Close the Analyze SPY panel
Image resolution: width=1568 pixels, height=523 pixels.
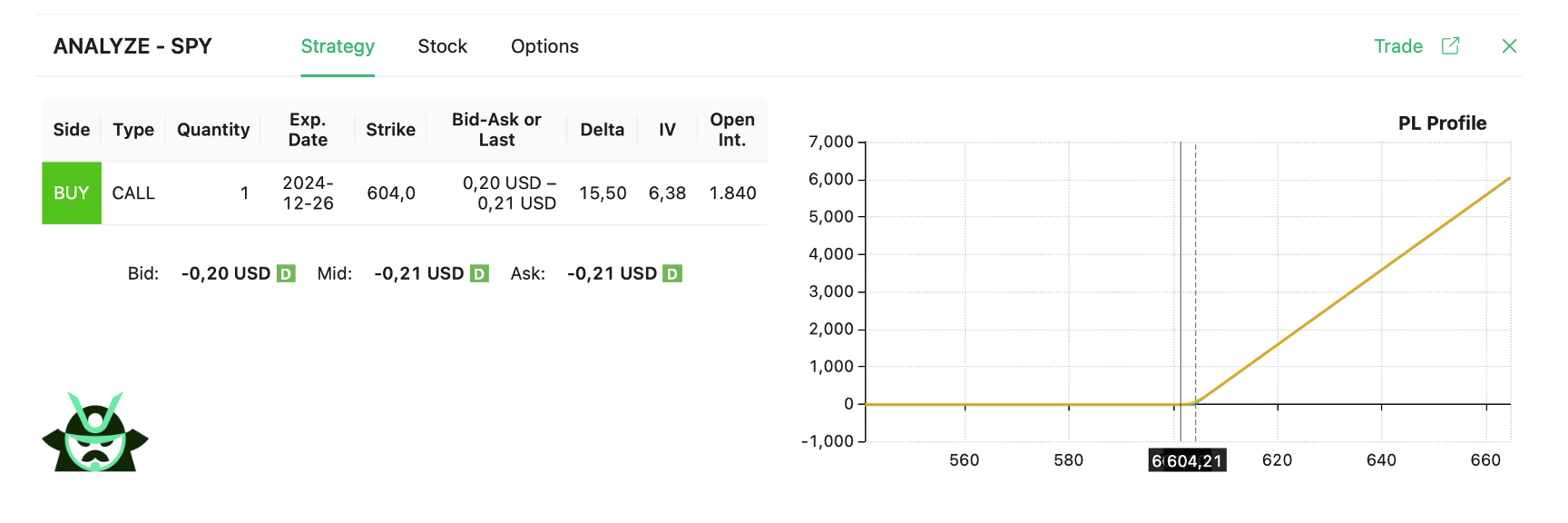(x=1509, y=46)
